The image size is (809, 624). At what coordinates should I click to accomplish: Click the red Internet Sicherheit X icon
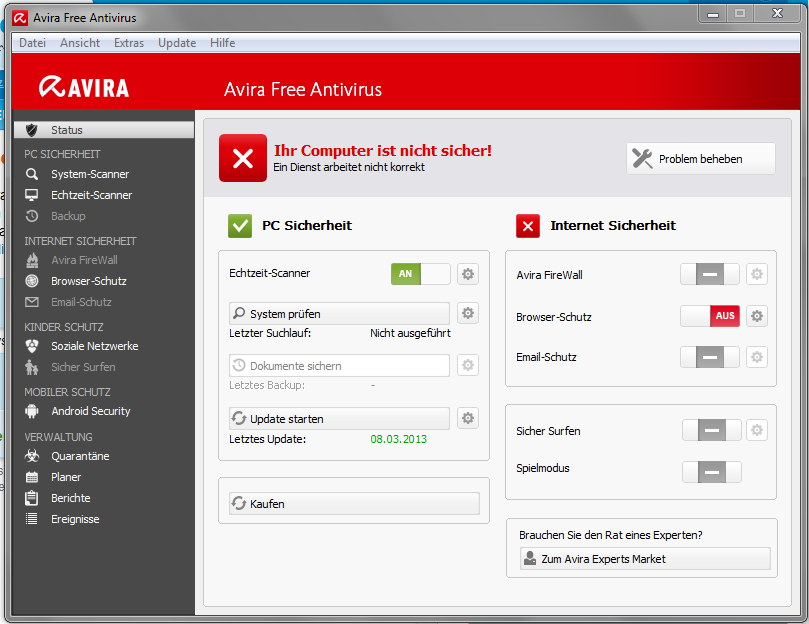point(528,226)
